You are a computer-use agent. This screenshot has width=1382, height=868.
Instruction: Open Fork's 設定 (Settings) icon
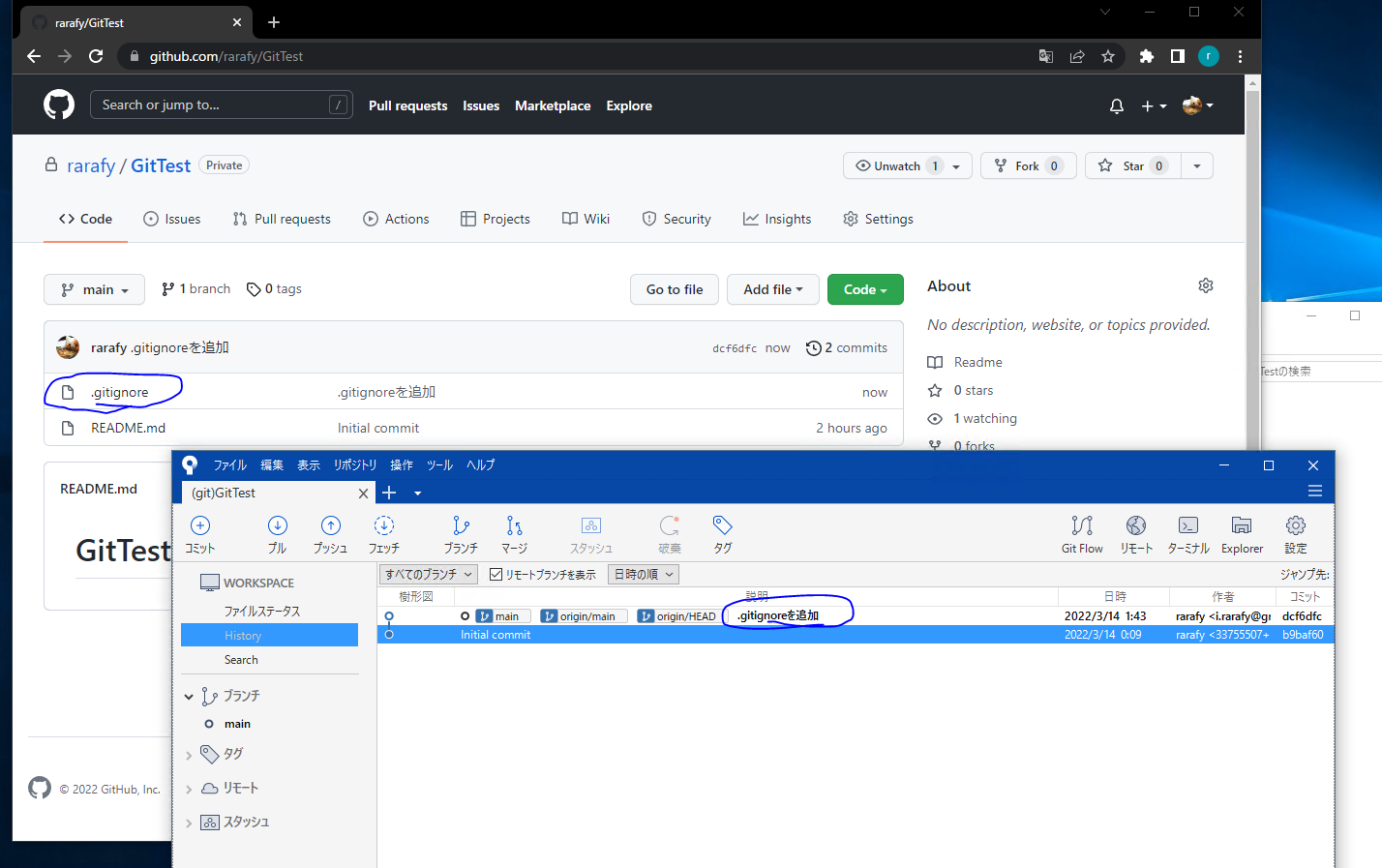pyautogui.click(x=1296, y=532)
